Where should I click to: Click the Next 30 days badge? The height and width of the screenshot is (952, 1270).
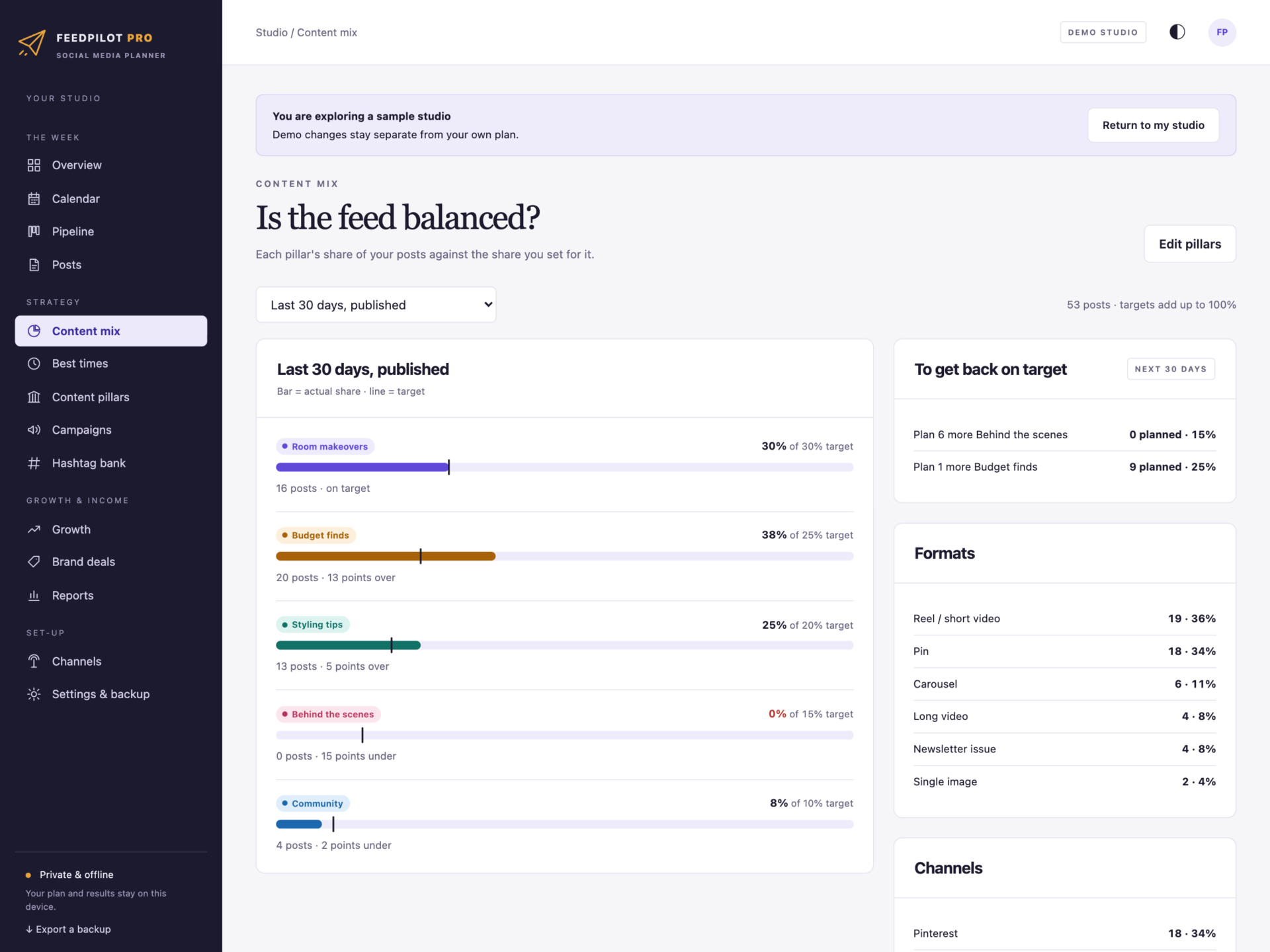(x=1170, y=369)
